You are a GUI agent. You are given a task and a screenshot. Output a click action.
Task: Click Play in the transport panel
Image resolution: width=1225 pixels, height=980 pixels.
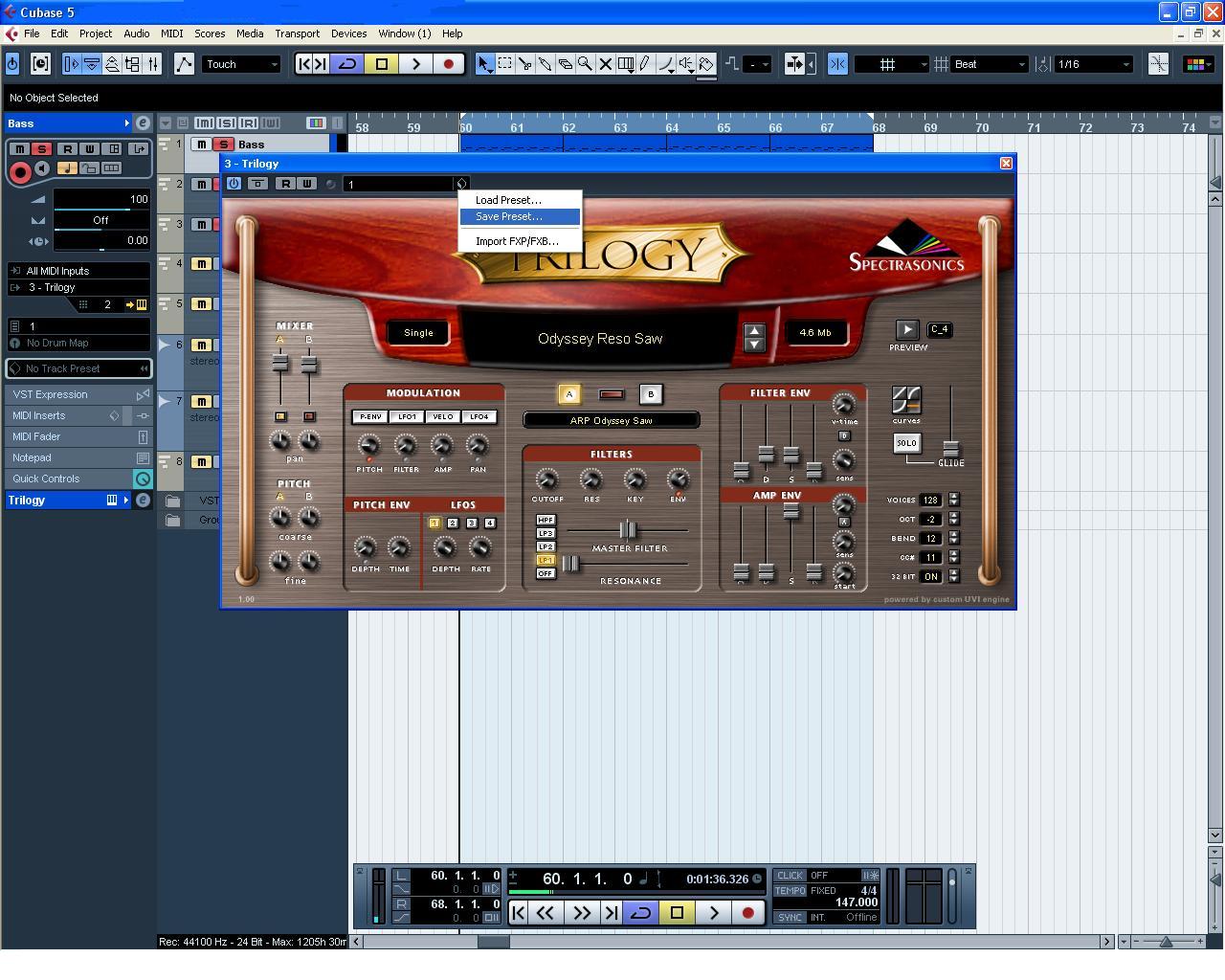point(713,913)
